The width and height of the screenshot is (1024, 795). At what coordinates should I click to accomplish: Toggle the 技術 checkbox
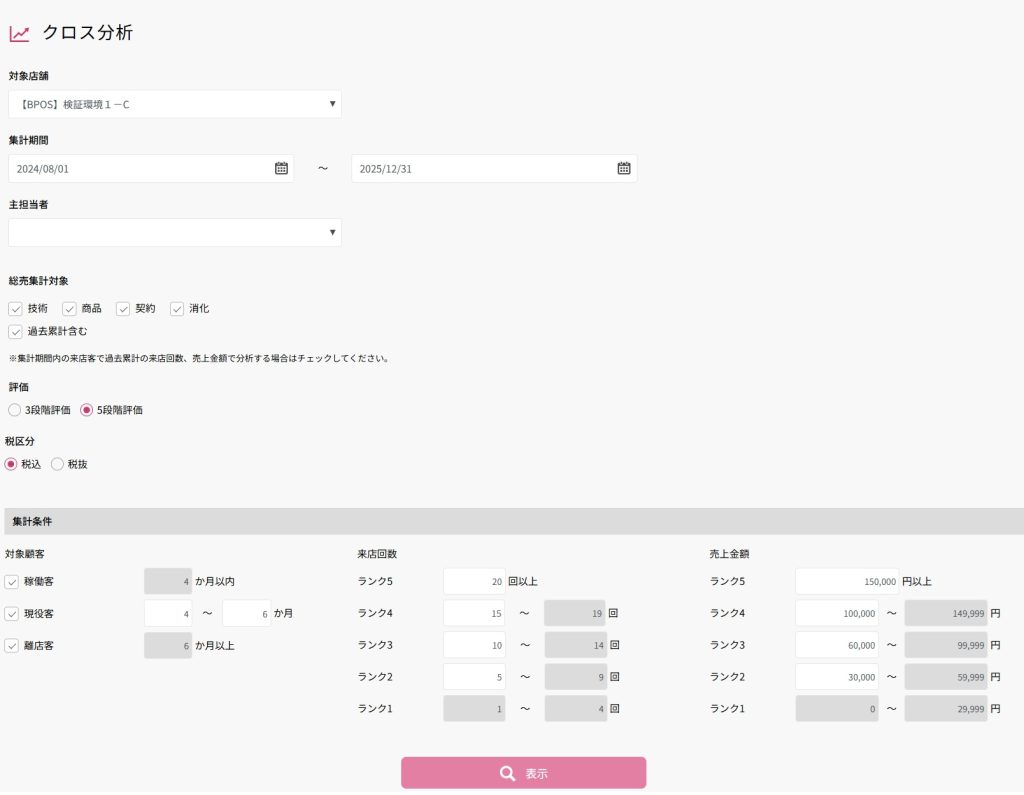point(16,309)
